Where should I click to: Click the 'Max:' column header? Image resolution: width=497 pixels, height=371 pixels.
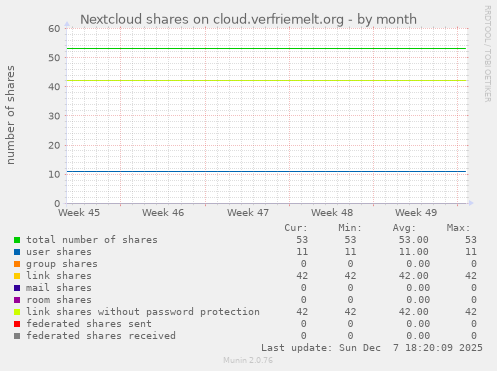point(459,228)
